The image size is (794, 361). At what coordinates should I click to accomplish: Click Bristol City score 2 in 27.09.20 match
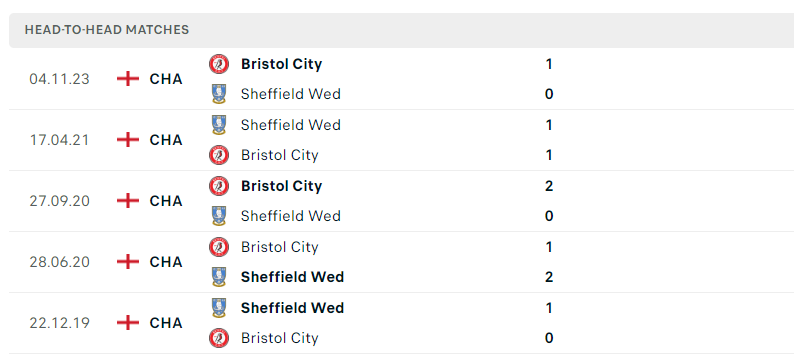coord(549,186)
